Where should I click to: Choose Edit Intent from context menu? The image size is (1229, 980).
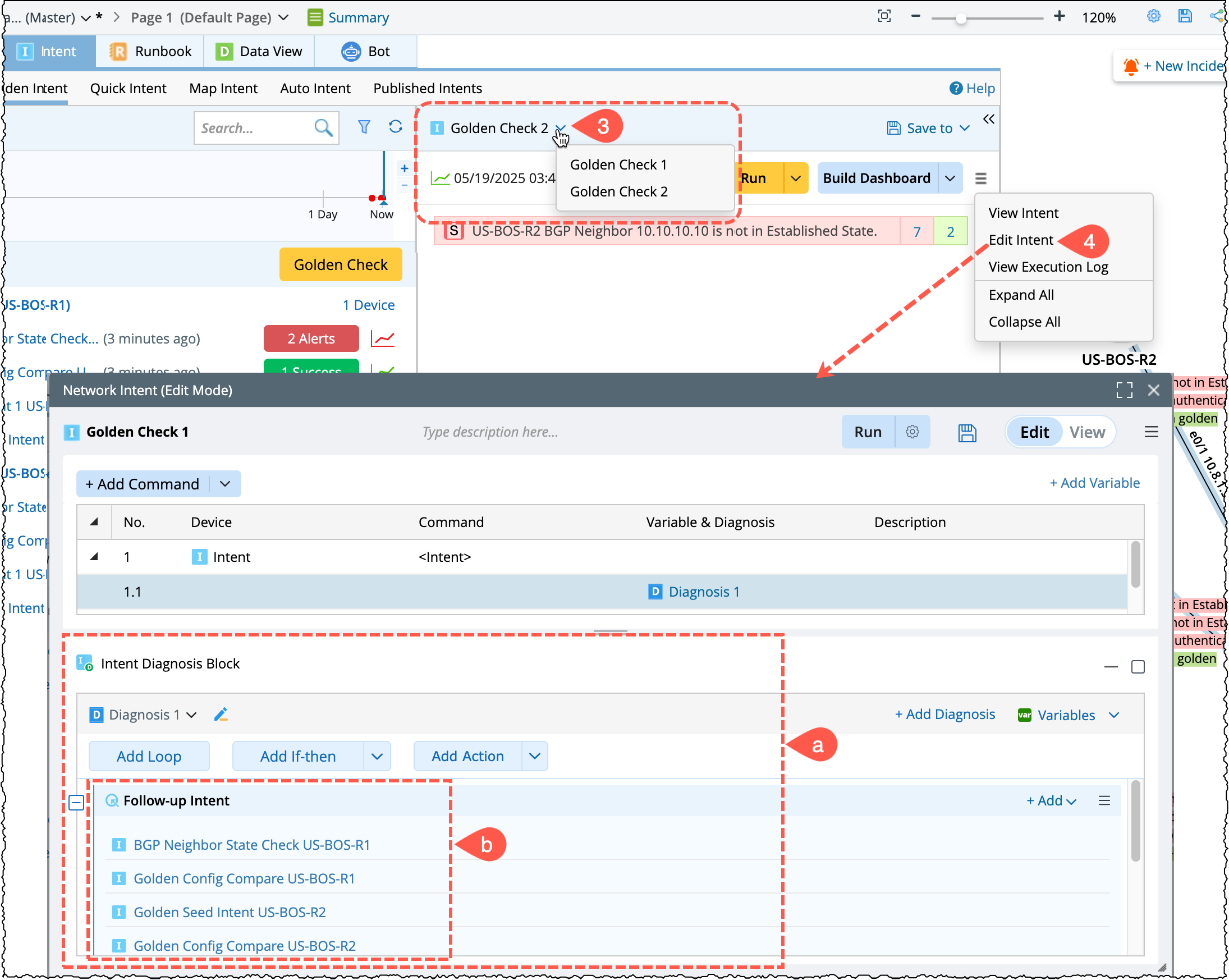click(x=1020, y=240)
